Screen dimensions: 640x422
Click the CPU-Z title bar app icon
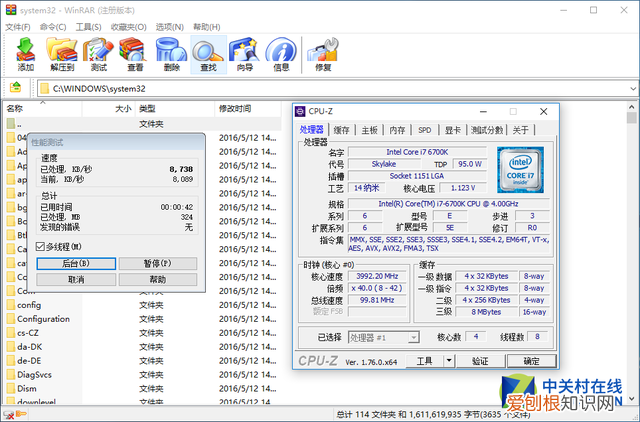[300, 111]
